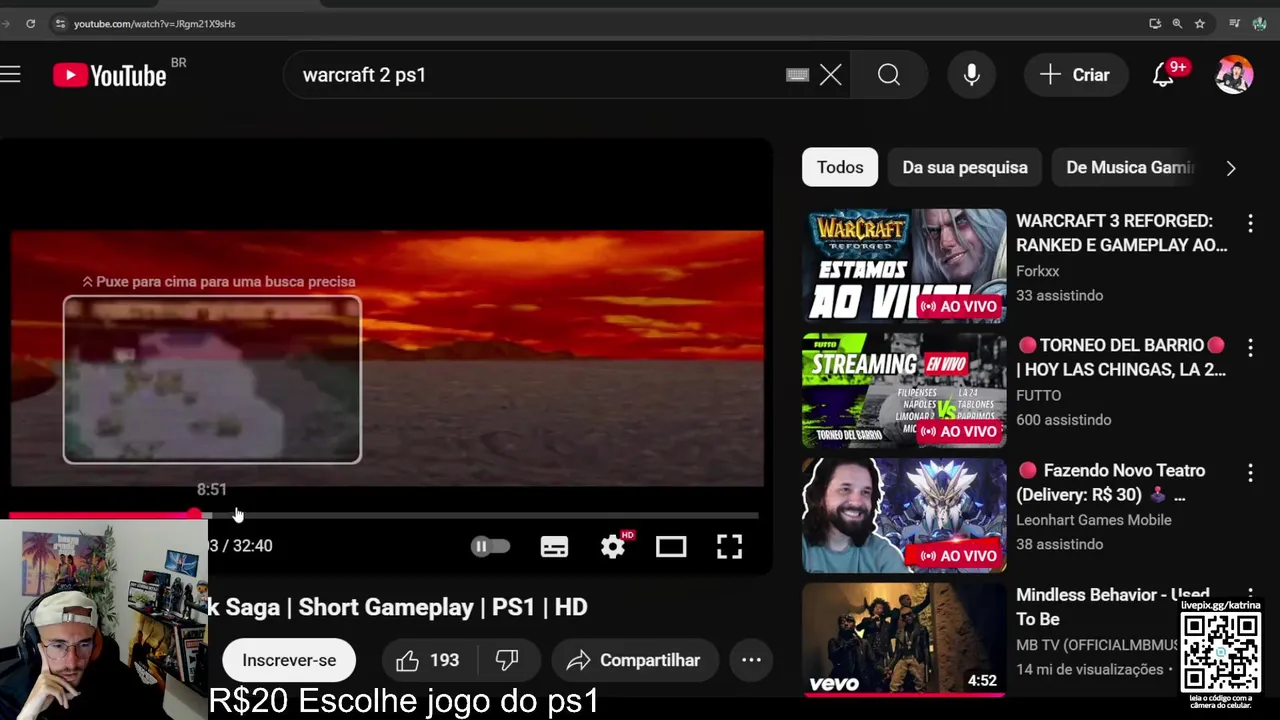Screen dimensions: 1280x720
Task: Run search with magnifying glass button
Action: tap(889, 75)
